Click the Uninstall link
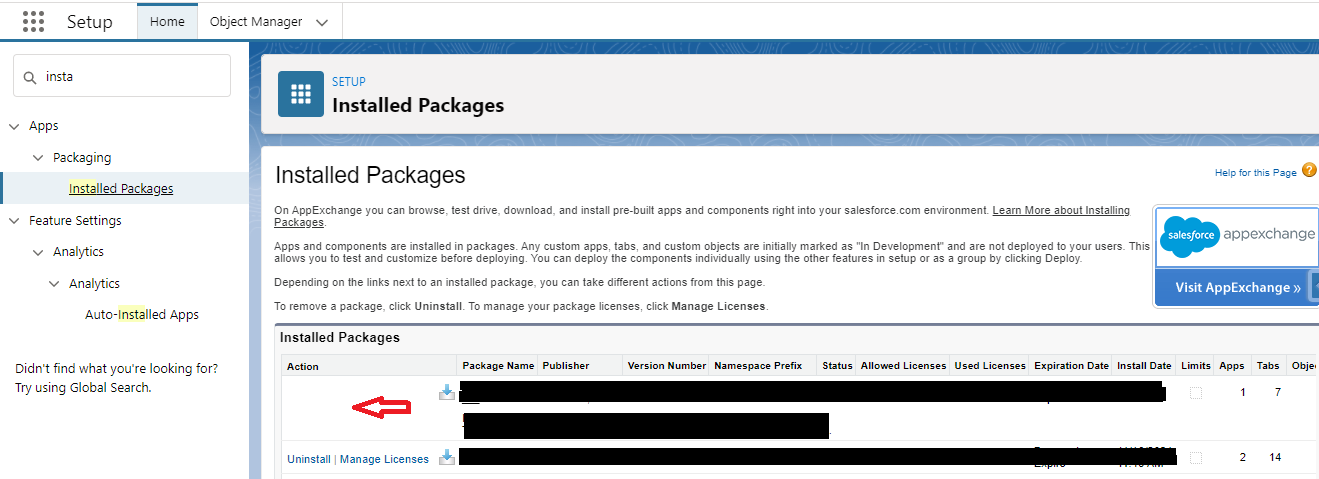This screenshot has height=479, width=1319. click(x=308, y=459)
